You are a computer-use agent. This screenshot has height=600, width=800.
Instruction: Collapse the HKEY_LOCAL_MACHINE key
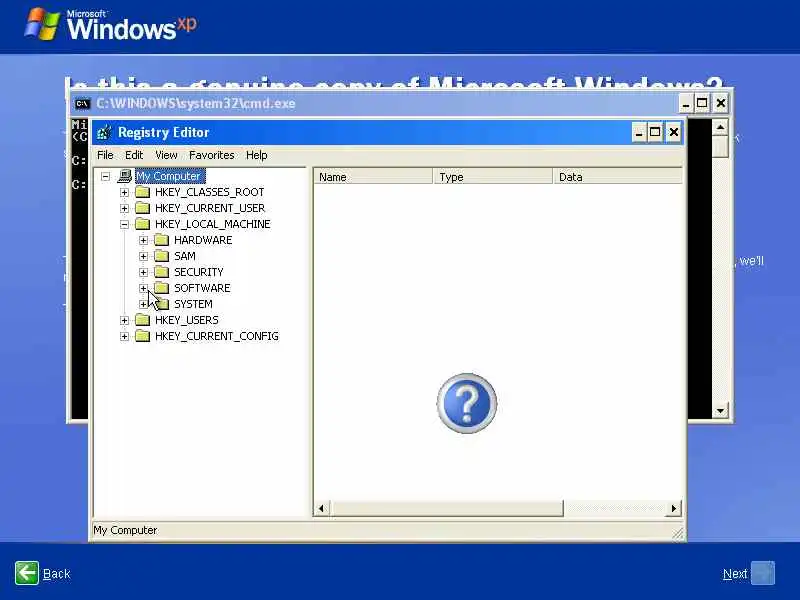(x=124, y=224)
